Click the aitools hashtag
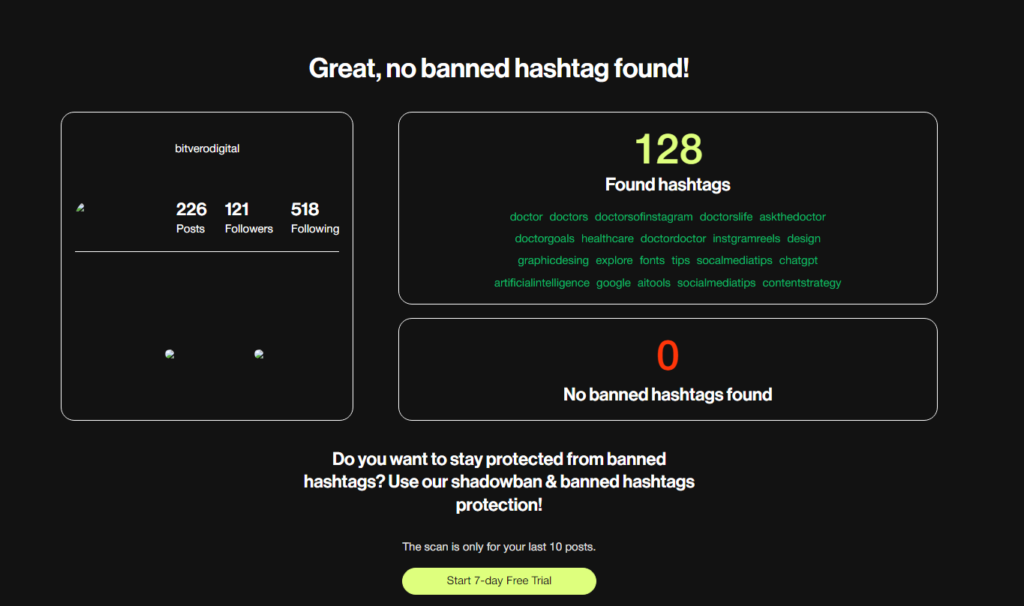 (x=654, y=283)
